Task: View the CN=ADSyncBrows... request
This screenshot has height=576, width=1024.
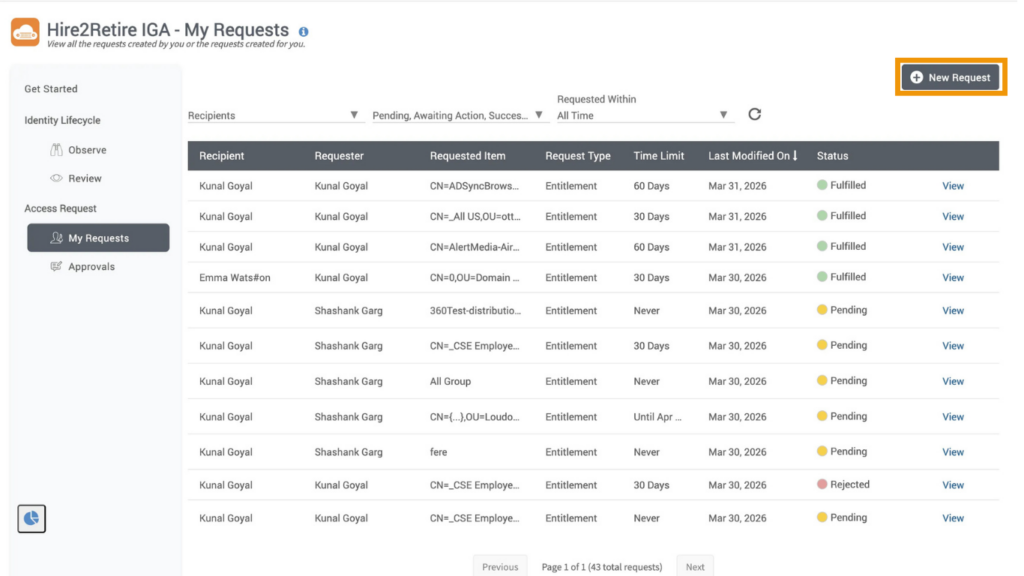Action: click(953, 186)
